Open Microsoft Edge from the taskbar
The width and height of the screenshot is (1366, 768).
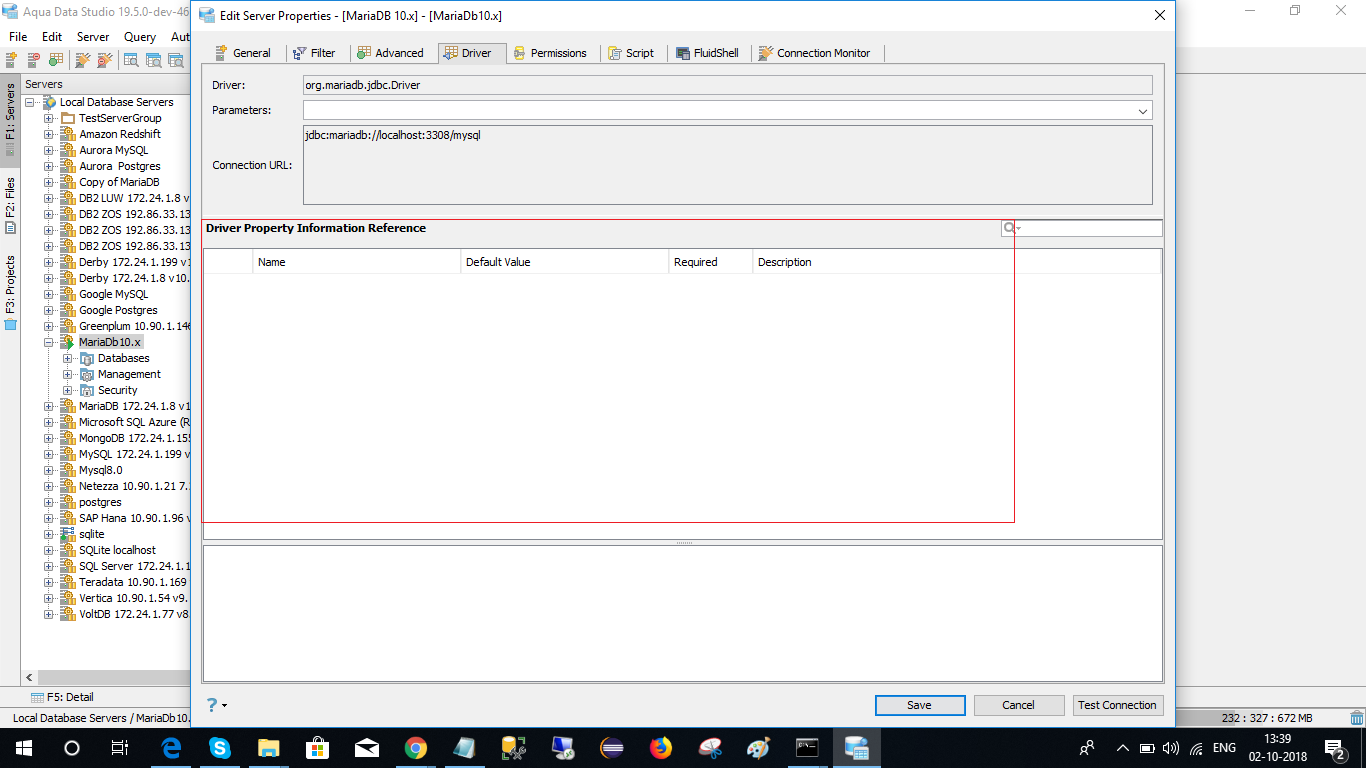pos(171,748)
